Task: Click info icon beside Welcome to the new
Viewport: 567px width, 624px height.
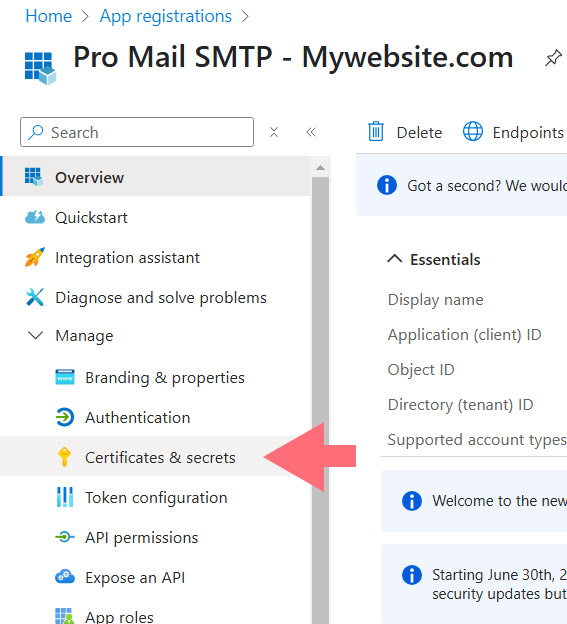Action: click(412, 501)
